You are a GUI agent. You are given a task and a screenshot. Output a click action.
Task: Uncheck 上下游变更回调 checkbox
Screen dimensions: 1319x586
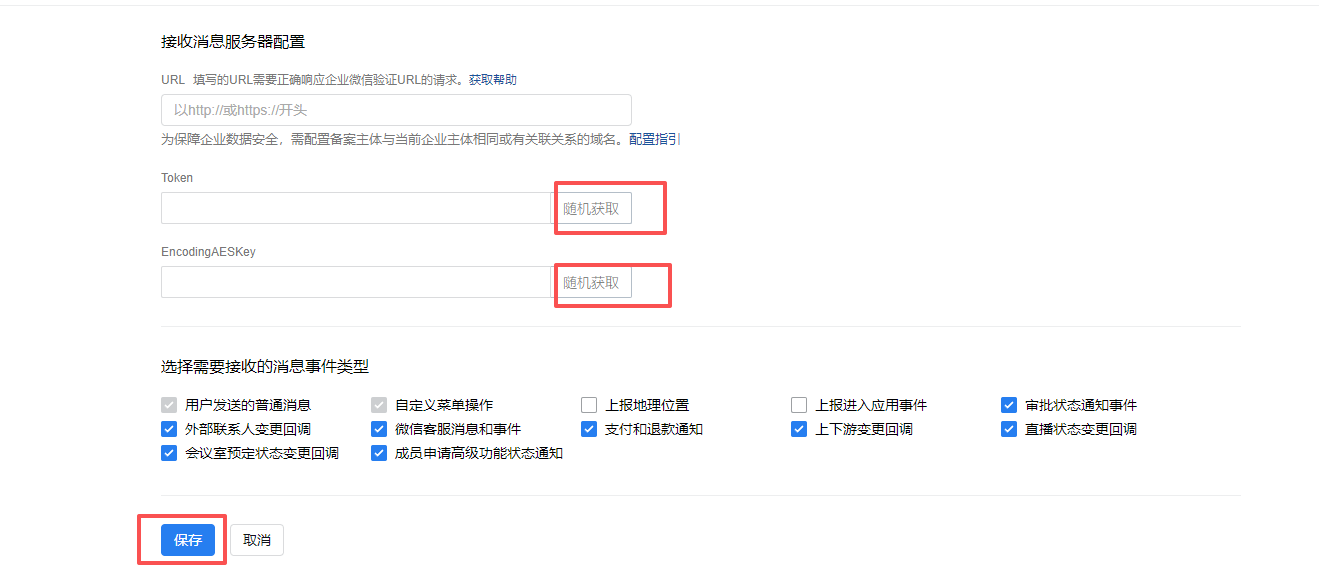coord(799,429)
